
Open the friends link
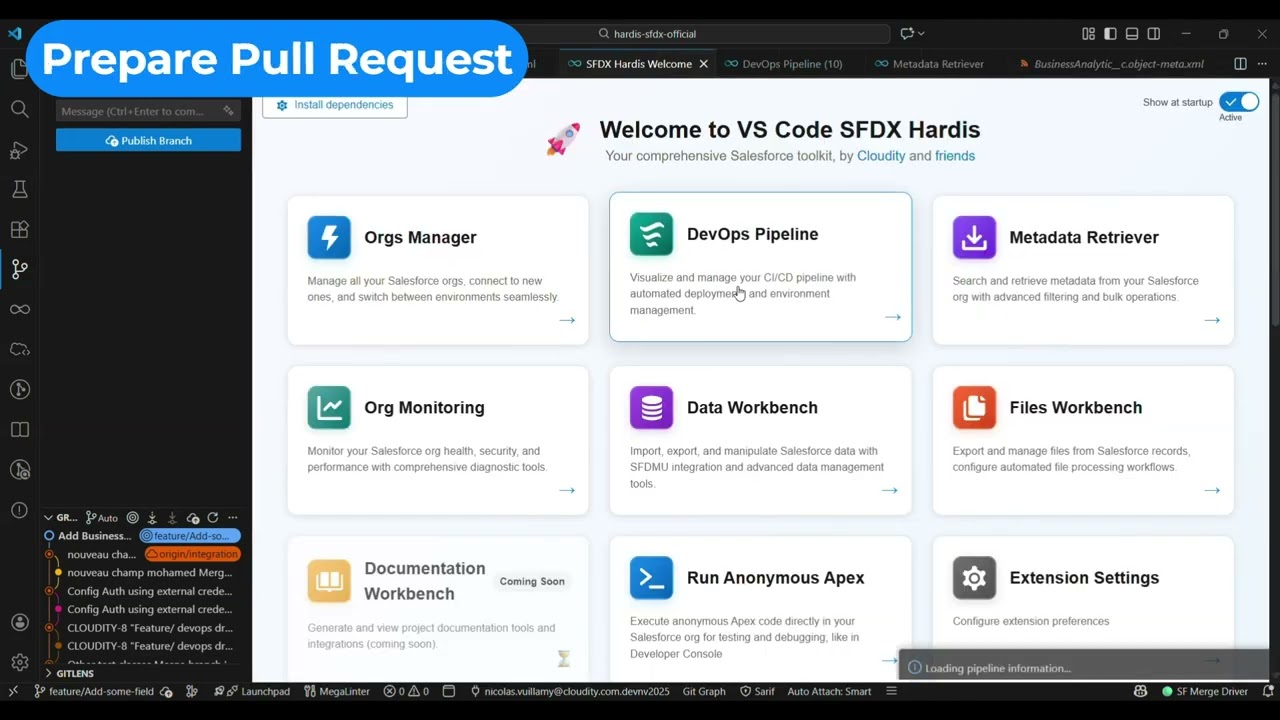(955, 156)
